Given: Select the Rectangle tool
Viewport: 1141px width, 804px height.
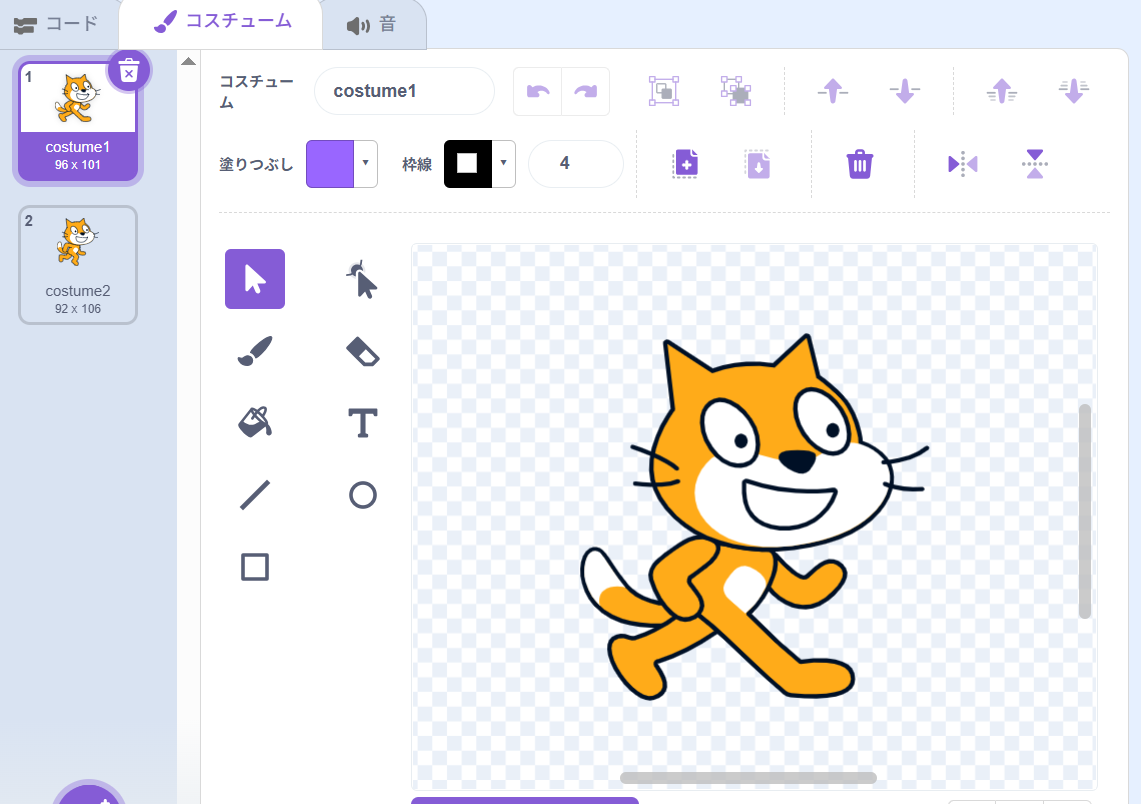Looking at the screenshot, I should (255, 567).
